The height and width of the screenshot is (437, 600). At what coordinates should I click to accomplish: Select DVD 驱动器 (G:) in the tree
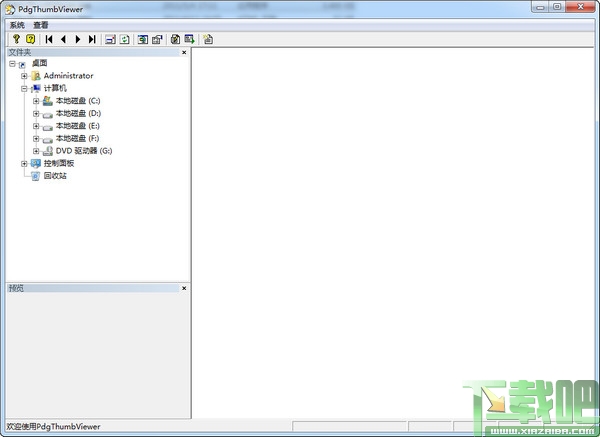pyautogui.click(x=84, y=151)
